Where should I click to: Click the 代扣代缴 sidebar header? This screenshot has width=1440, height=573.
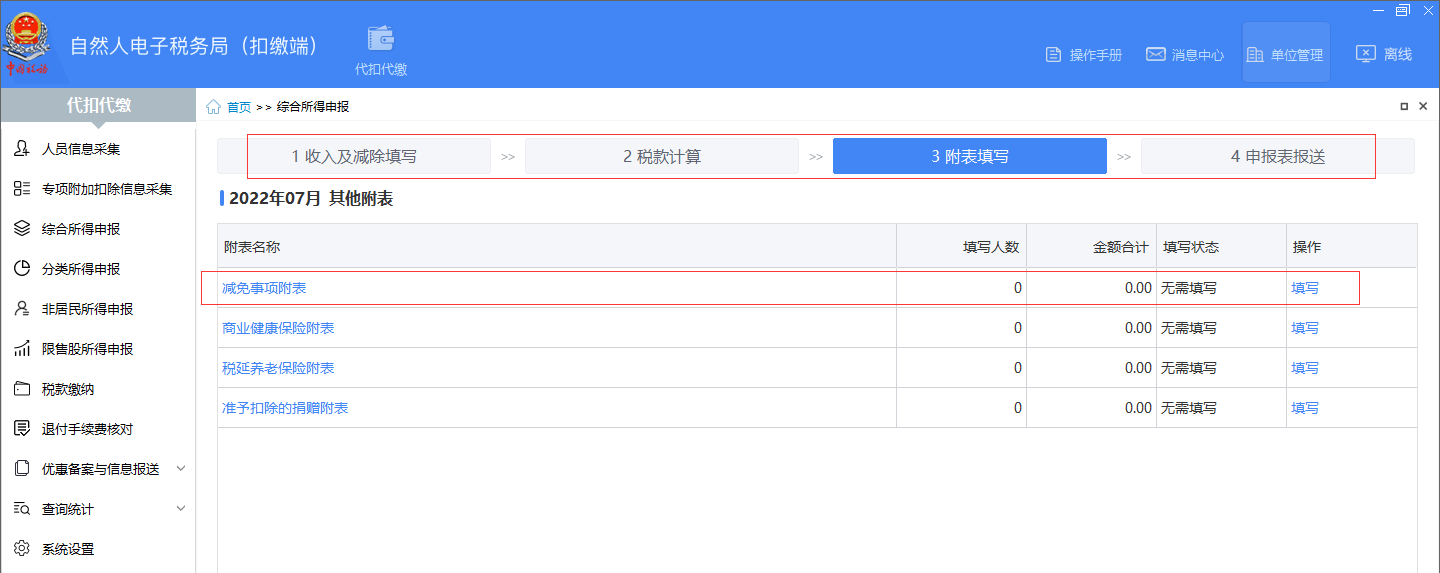click(99, 106)
